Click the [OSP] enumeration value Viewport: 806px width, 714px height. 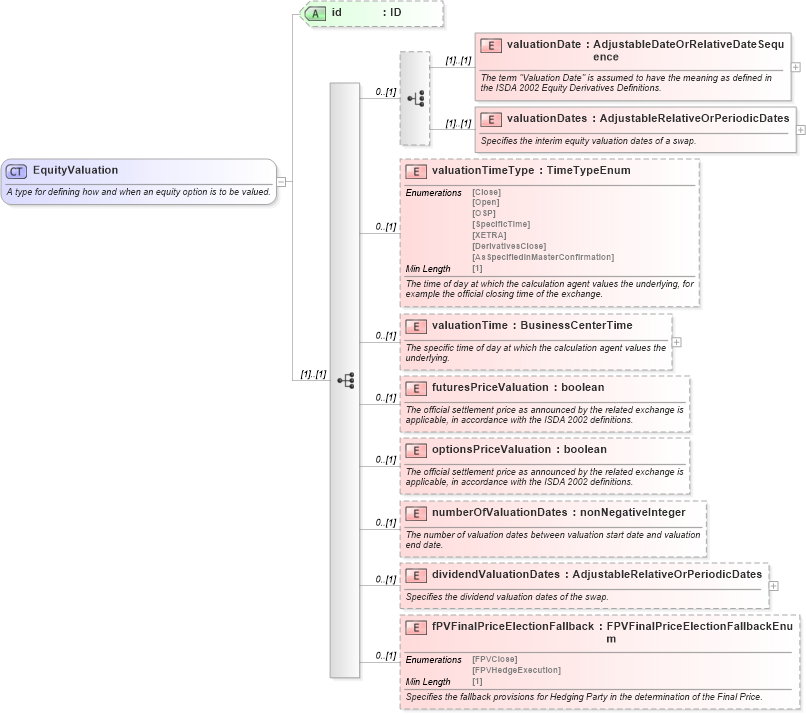pos(484,213)
